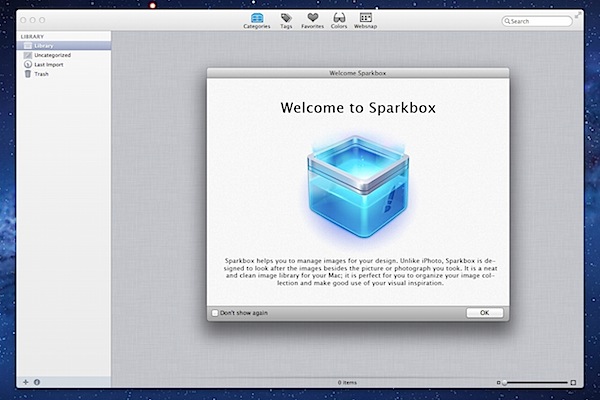Adjust the thumbnail size slider
600x400 pixels.
tap(536, 382)
